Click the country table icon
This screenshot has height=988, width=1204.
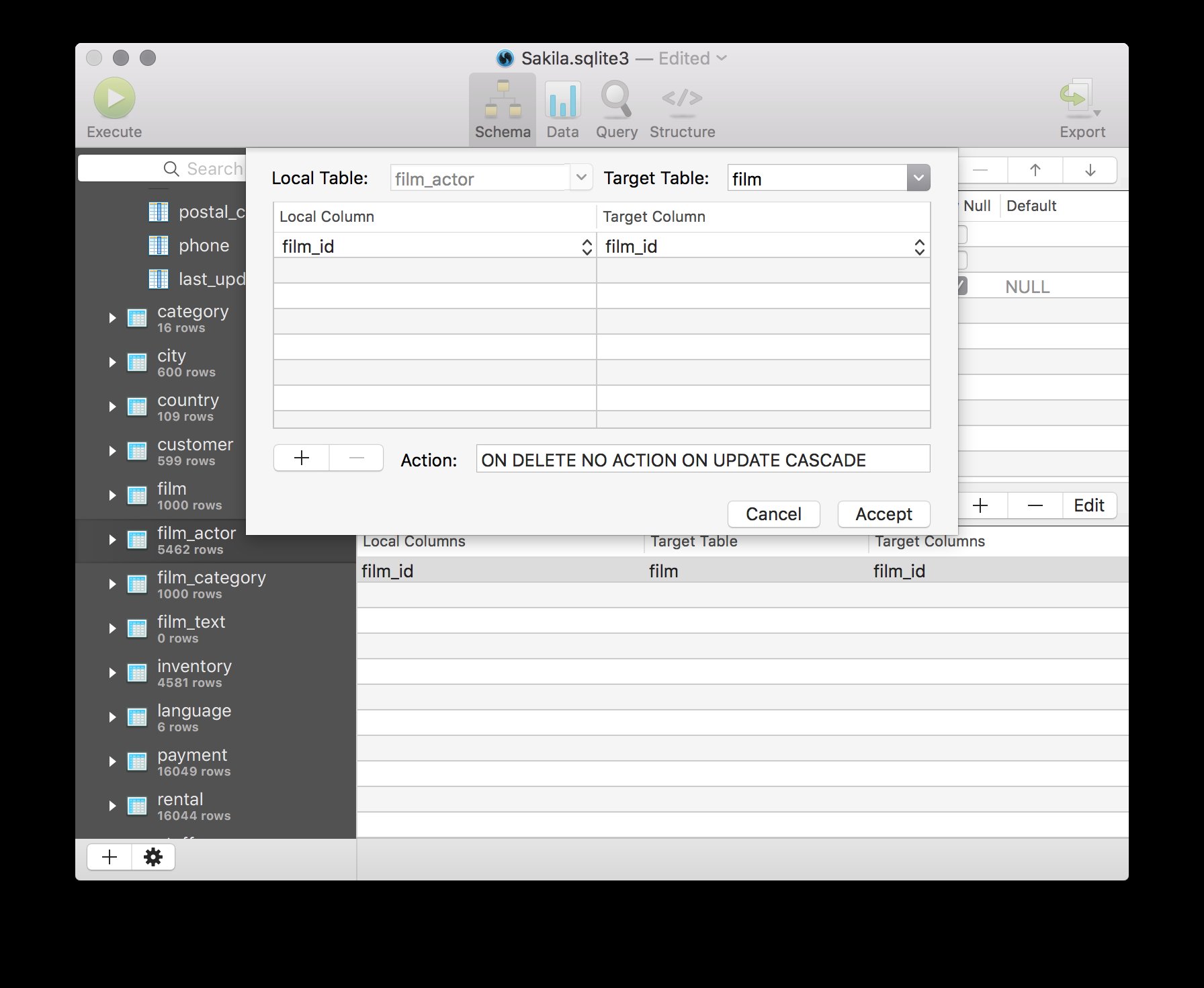coord(137,407)
